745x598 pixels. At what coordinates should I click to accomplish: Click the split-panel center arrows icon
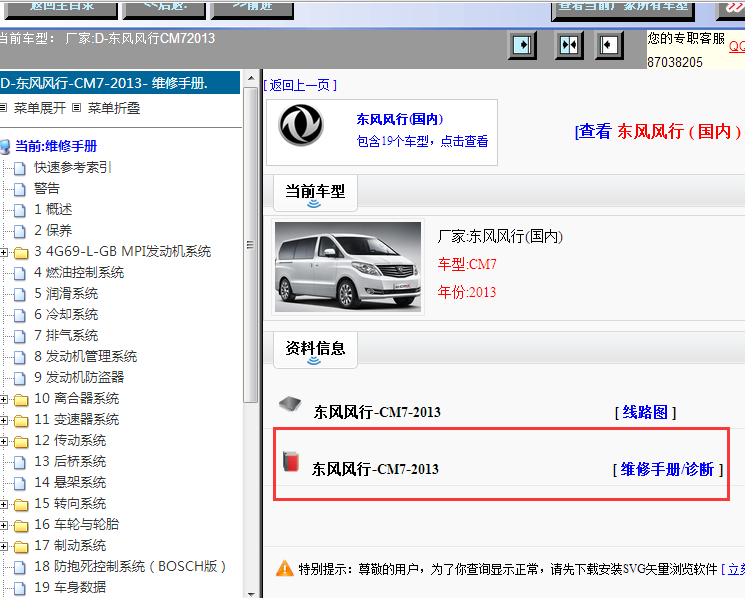tap(569, 46)
